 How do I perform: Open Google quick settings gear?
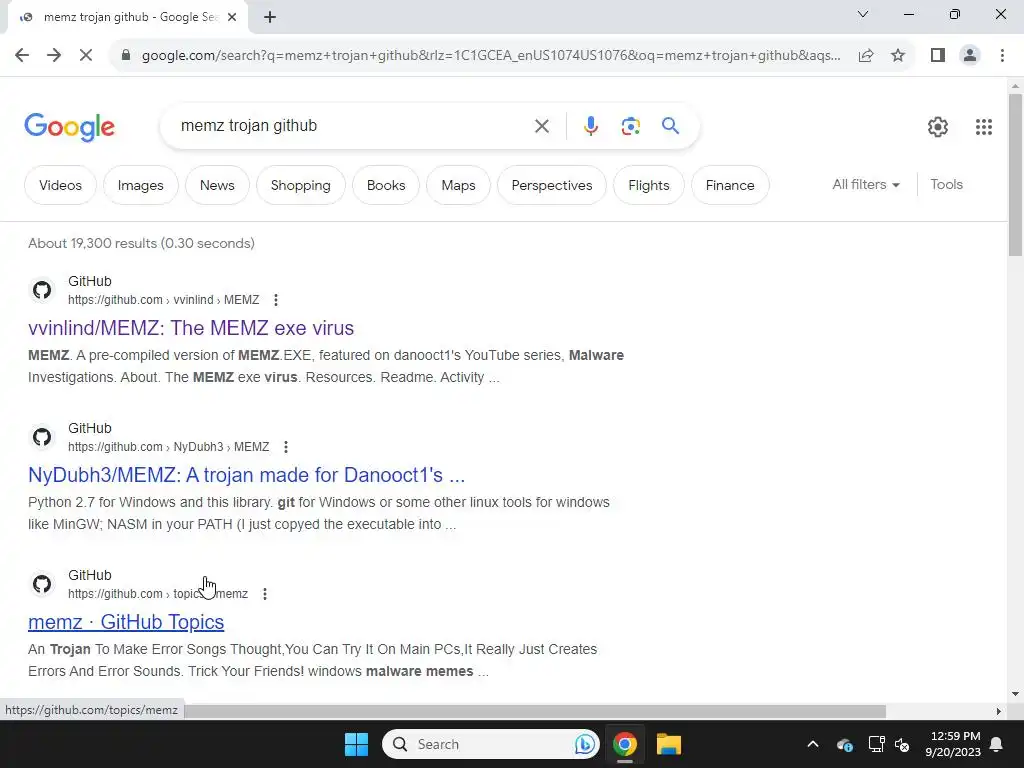point(938,127)
